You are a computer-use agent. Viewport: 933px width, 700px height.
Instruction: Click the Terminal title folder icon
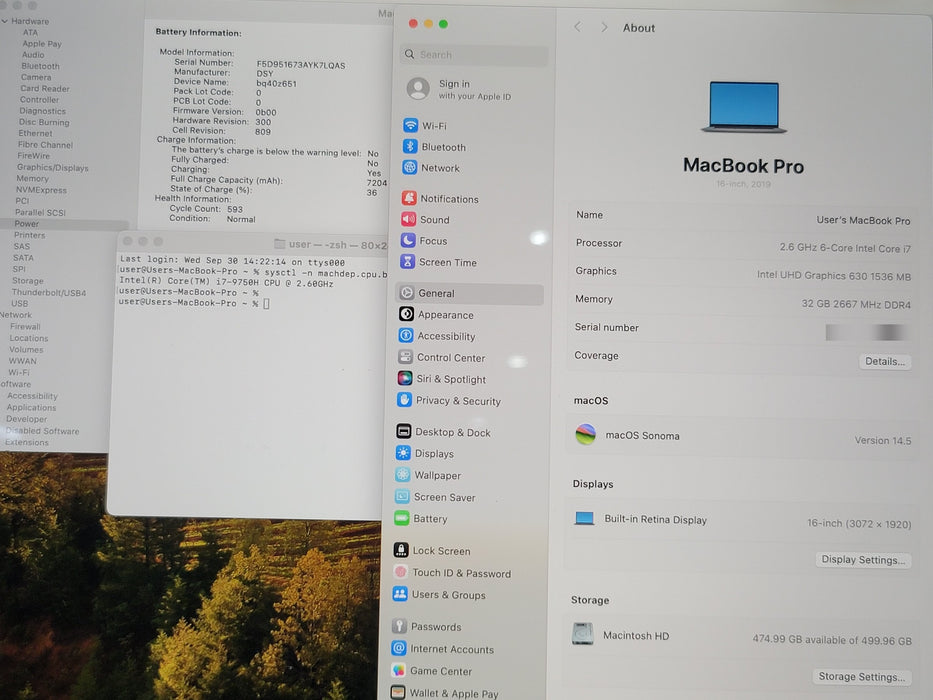pos(279,243)
